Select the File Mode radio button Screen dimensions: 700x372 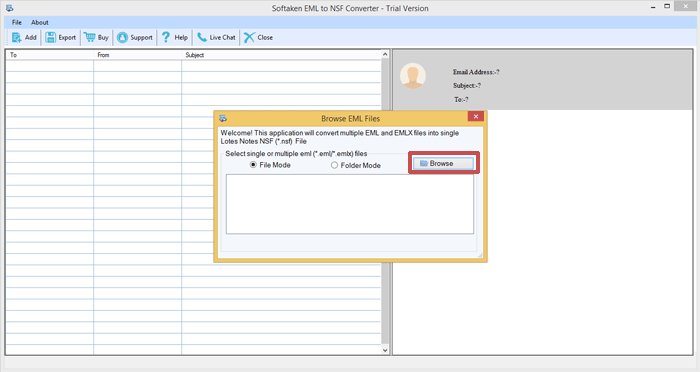click(x=253, y=165)
